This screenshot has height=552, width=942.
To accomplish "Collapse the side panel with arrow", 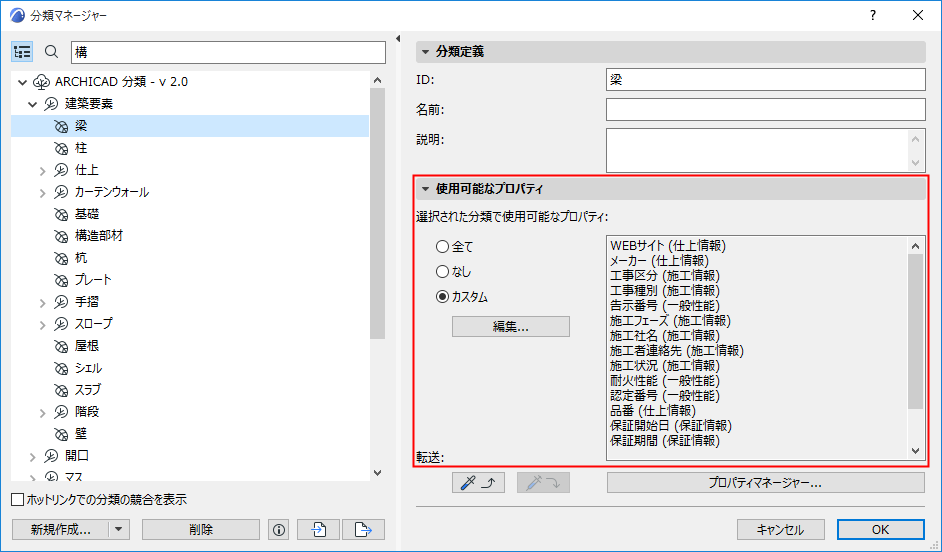I will point(398,38).
